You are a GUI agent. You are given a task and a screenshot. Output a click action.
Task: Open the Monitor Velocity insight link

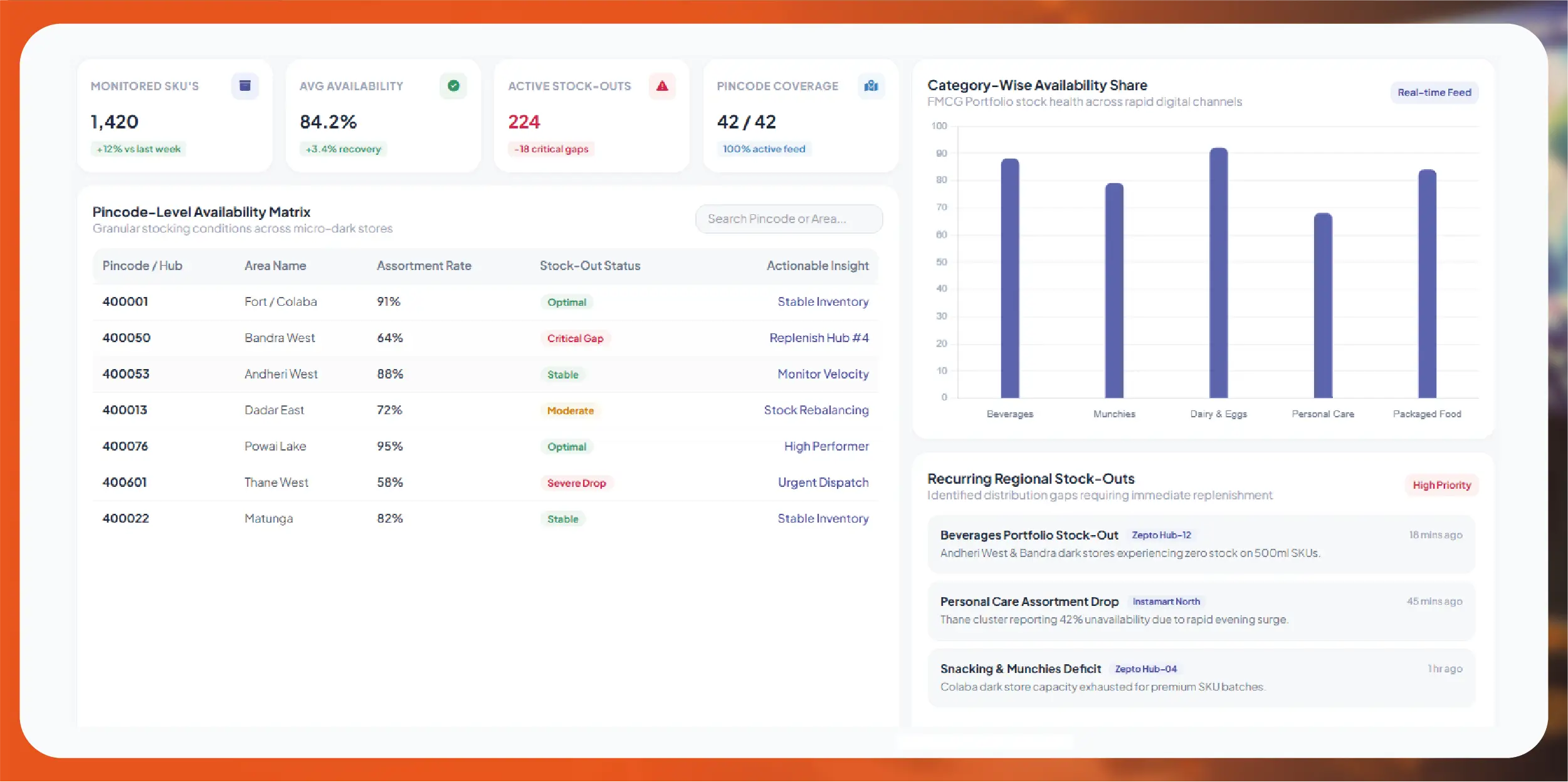[x=823, y=374]
